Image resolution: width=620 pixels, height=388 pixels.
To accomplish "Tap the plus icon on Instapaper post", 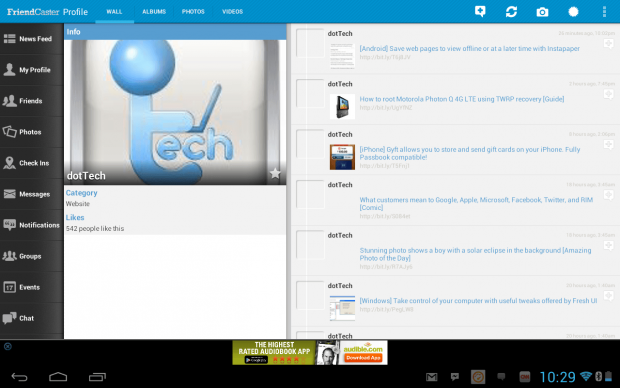I will 609,43.
